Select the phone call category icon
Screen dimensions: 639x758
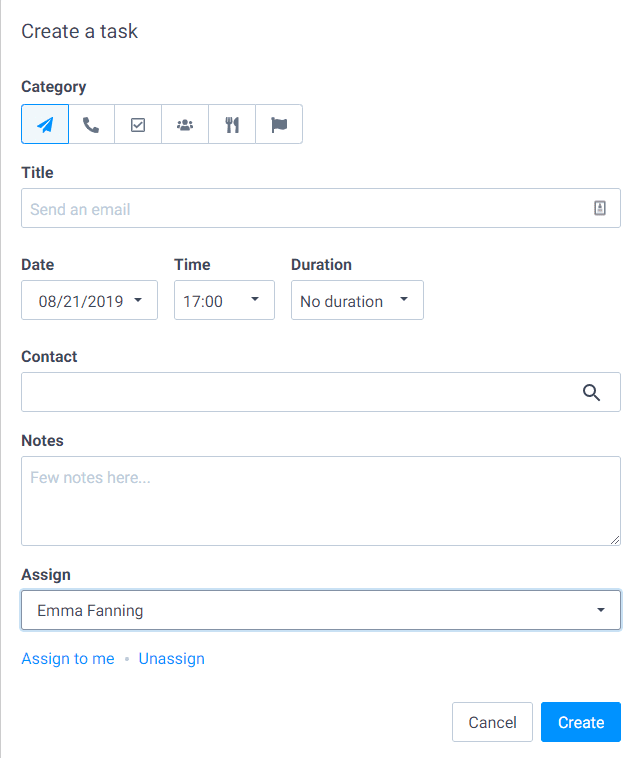click(91, 124)
